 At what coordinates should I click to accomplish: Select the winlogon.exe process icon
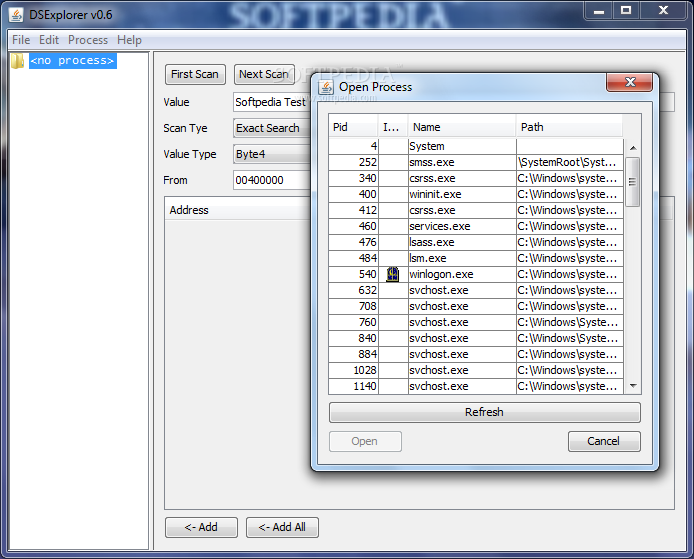click(393, 274)
